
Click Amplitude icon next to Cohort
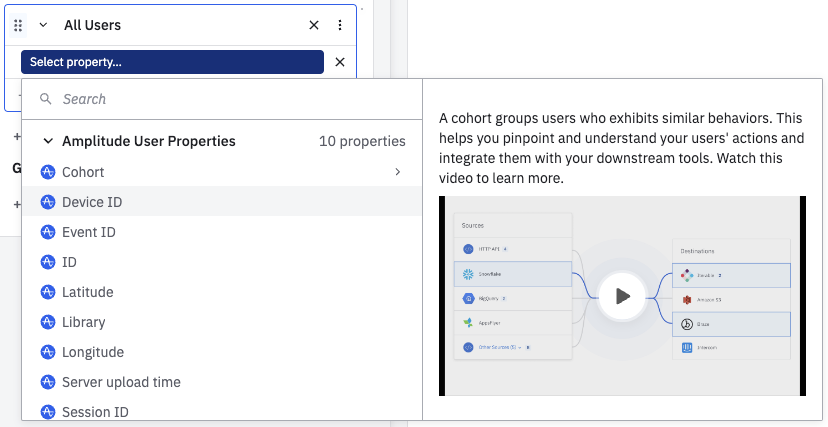48,172
